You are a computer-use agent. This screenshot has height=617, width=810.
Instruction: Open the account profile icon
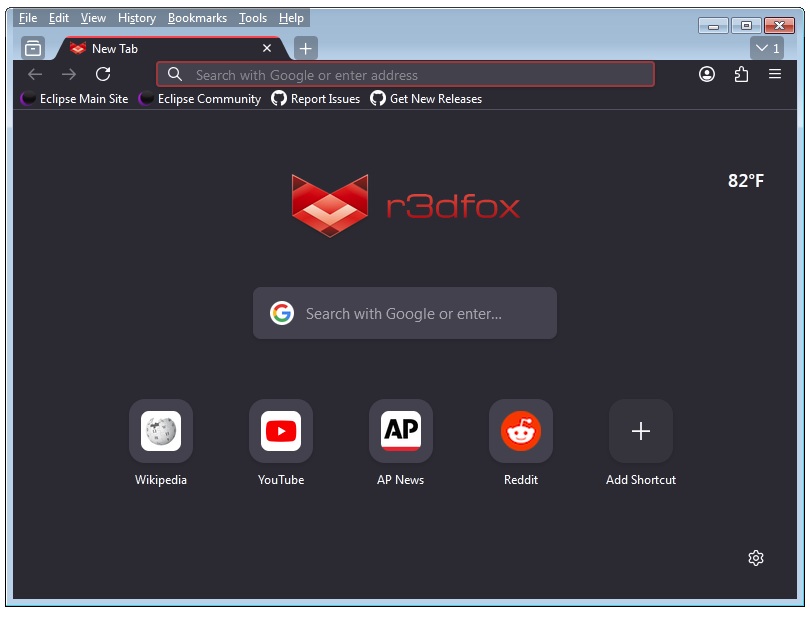point(707,74)
